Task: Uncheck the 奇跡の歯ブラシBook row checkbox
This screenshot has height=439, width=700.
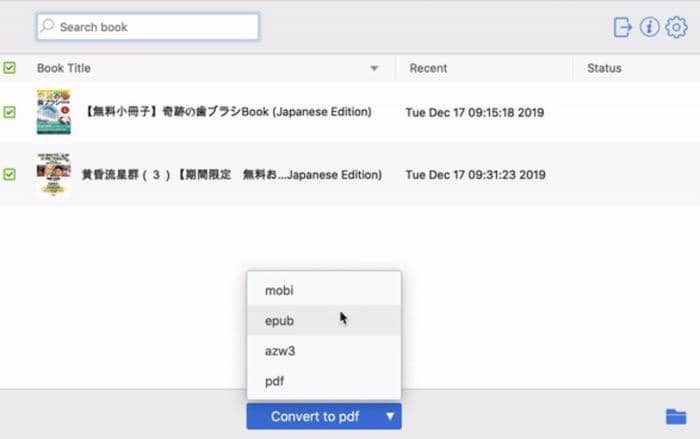Action: click(x=9, y=112)
